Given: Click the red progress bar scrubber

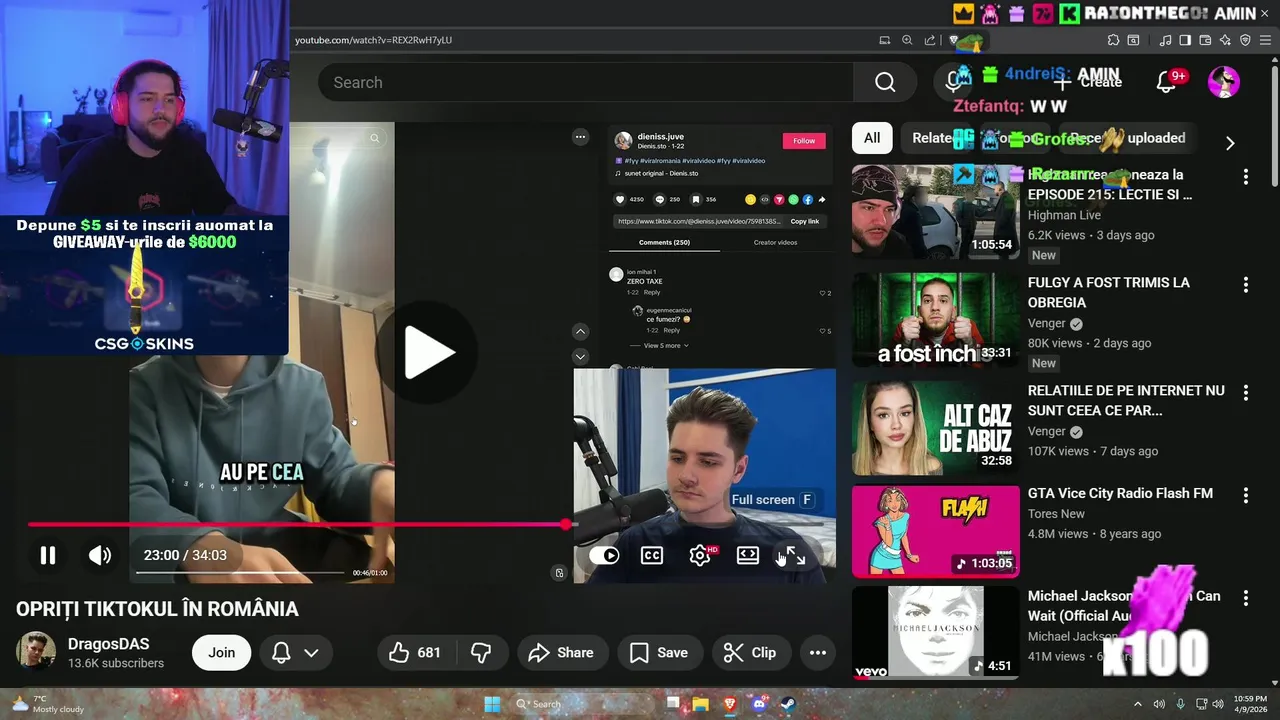Looking at the screenshot, I should [x=567, y=524].
